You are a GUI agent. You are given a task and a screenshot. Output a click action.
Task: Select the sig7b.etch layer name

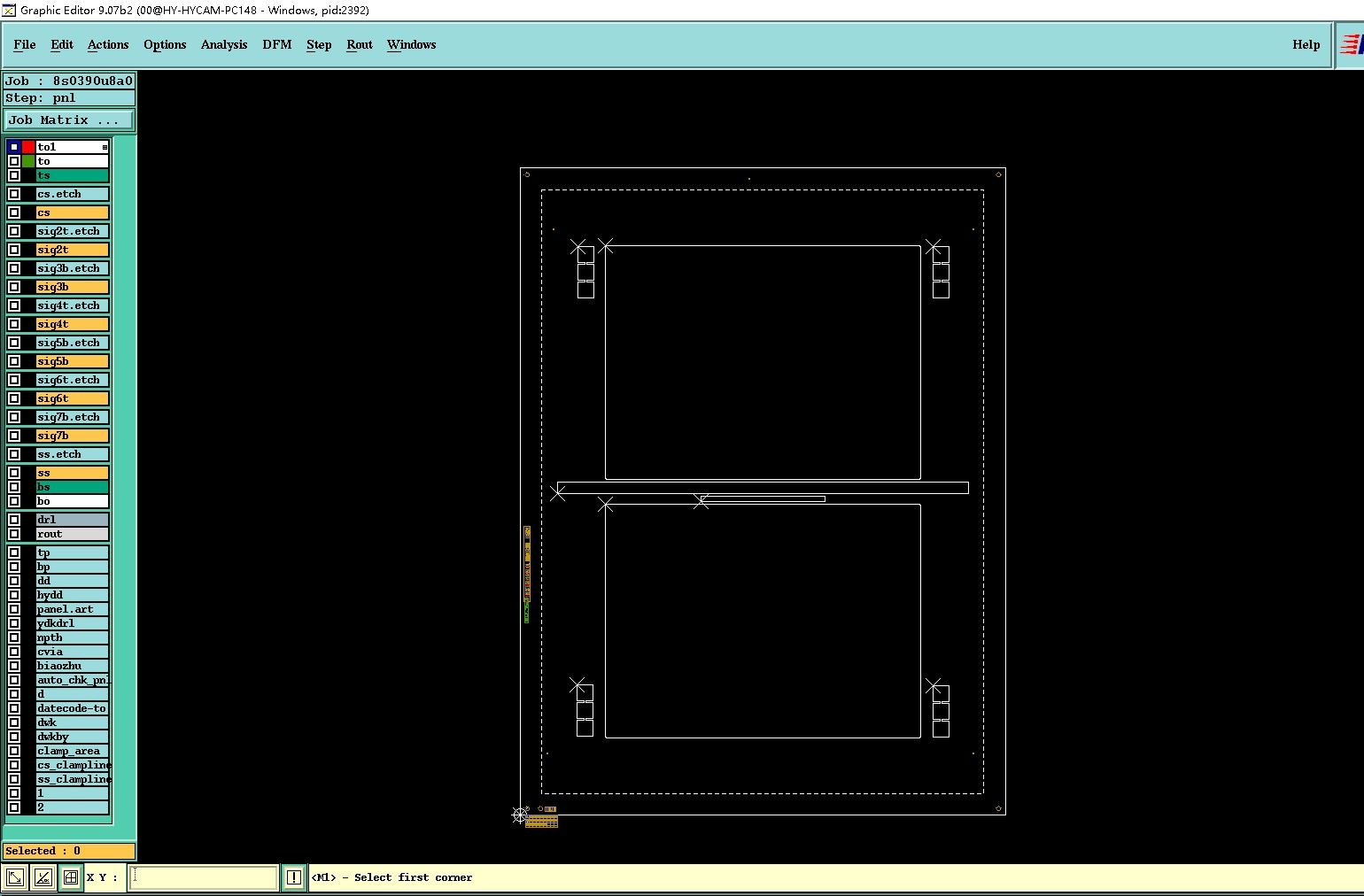tap(73, 417)
